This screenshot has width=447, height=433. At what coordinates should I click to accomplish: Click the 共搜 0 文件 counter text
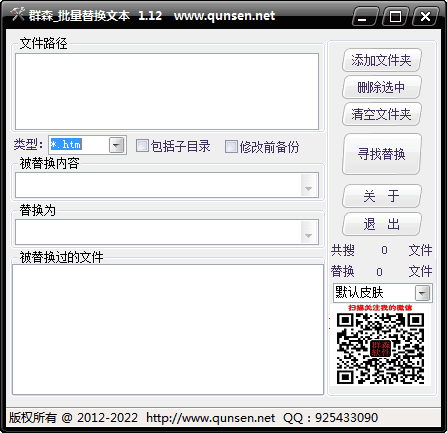coord(382,250)
